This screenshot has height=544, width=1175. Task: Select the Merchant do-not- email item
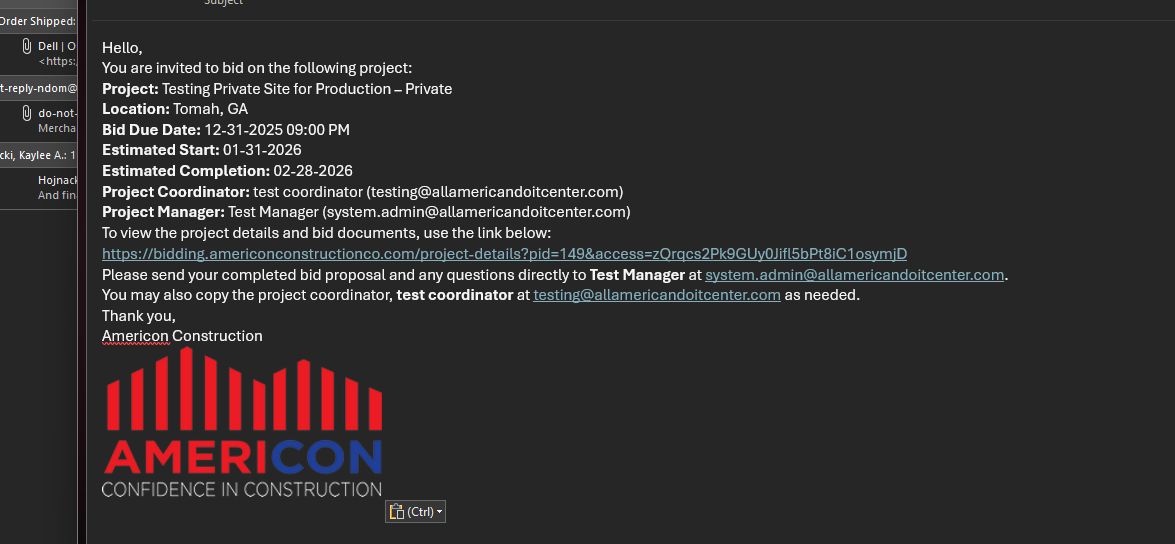click(x=57, y=121)
